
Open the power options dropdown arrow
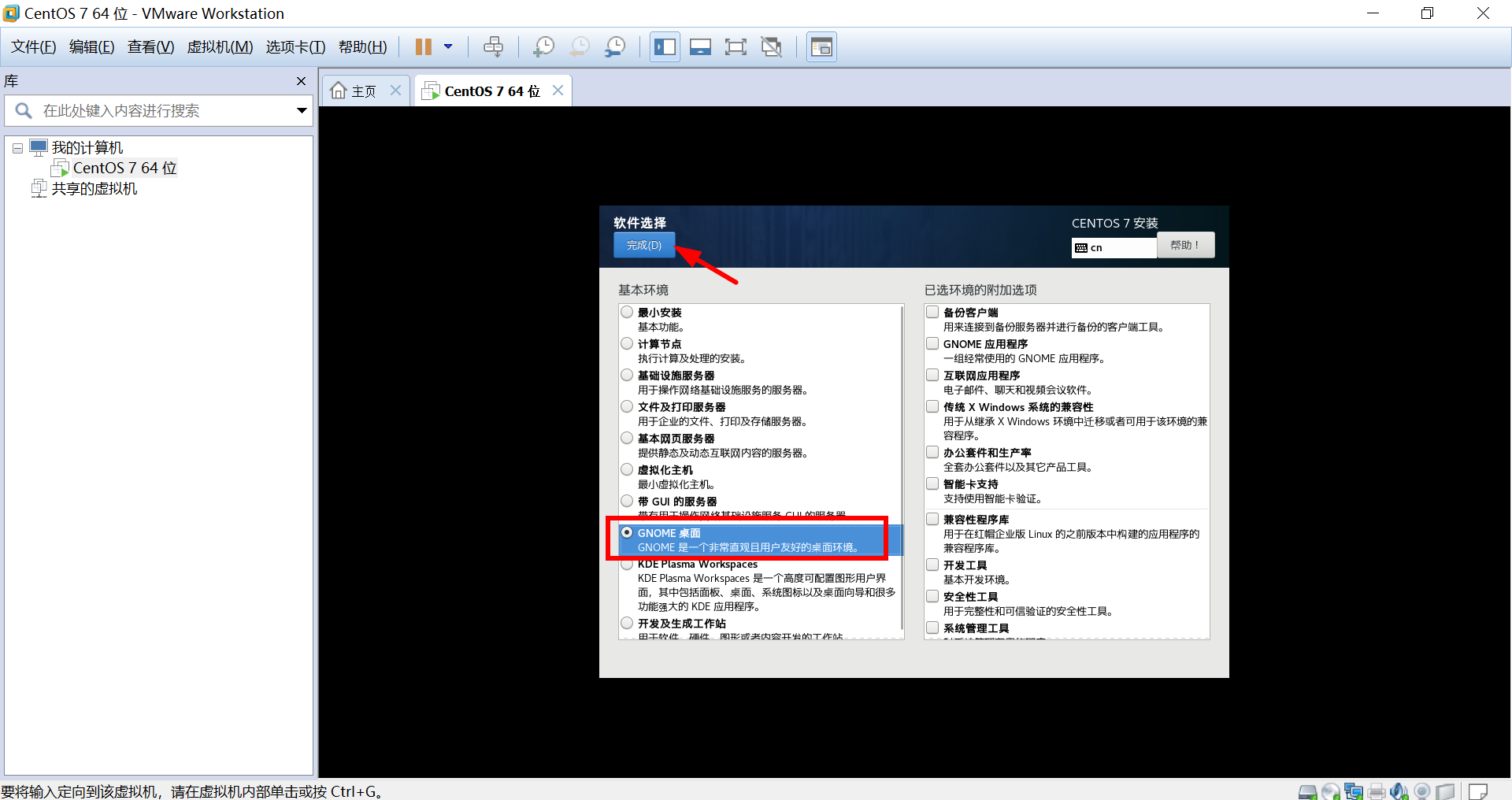(448, 47)
